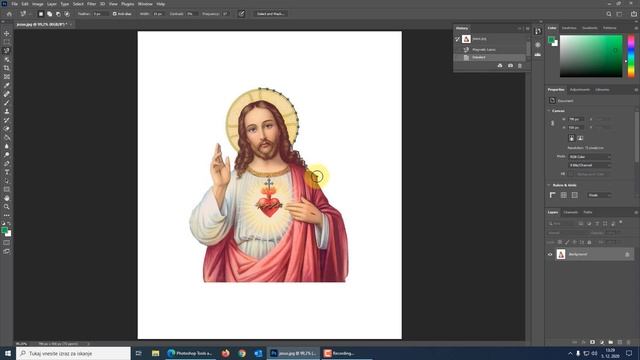
Task: Select the Dodge tool
Action: [x=7, y=155]
